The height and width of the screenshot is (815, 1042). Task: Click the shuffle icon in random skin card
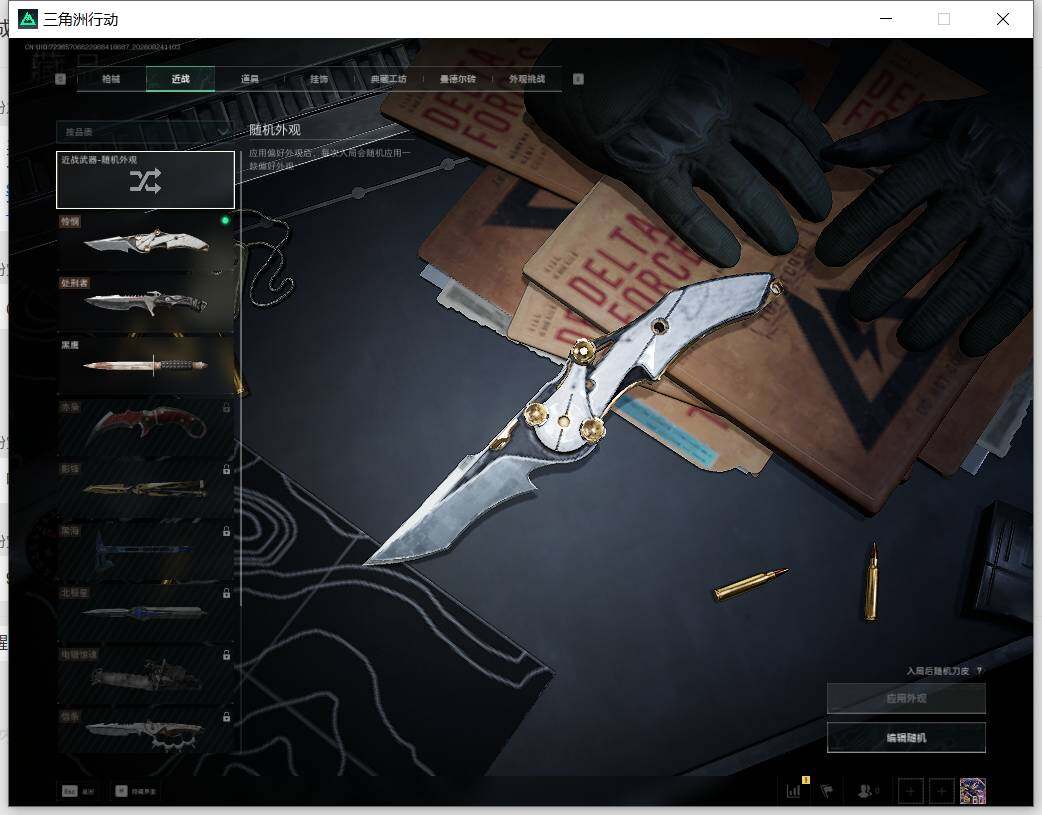click(146, 181)
